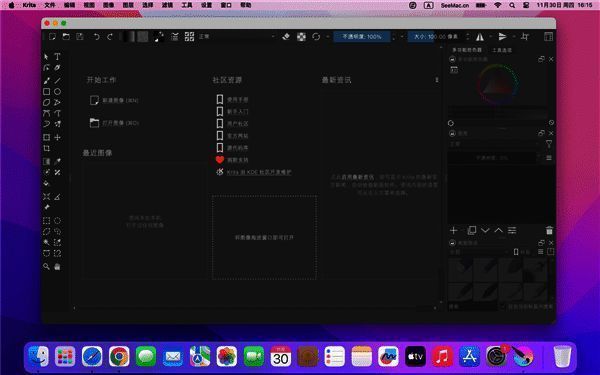Viewport: 600px width, 375px height.
Task: Select the Fill bucket tool
Action: tap(46, 184)
